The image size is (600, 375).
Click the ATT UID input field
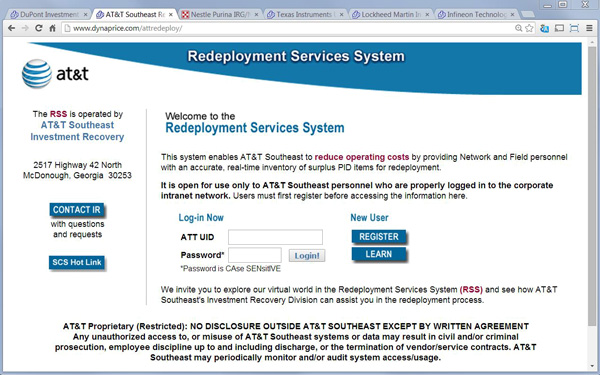click(275, 237)
